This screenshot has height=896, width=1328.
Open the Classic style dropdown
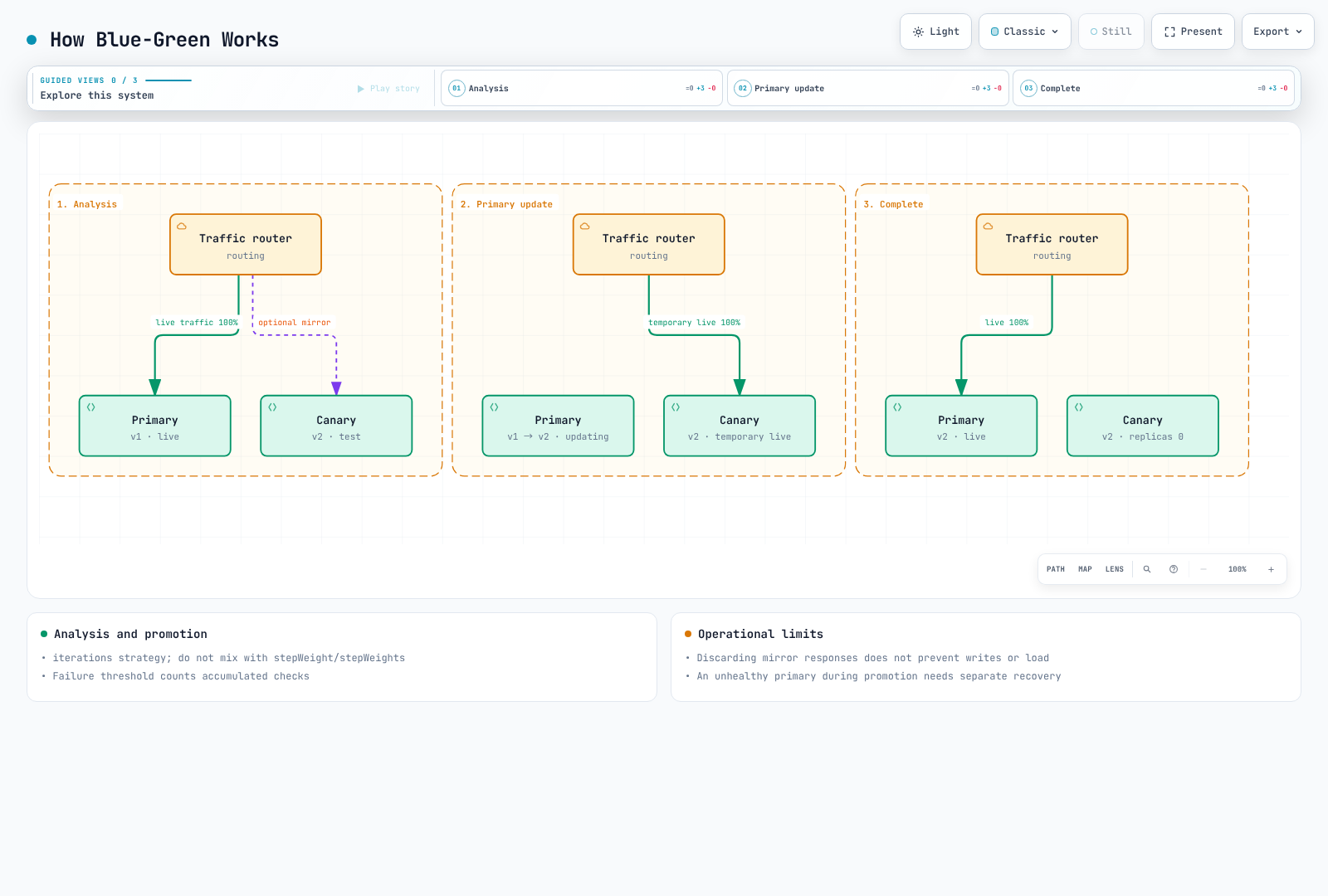(1025, 32)
